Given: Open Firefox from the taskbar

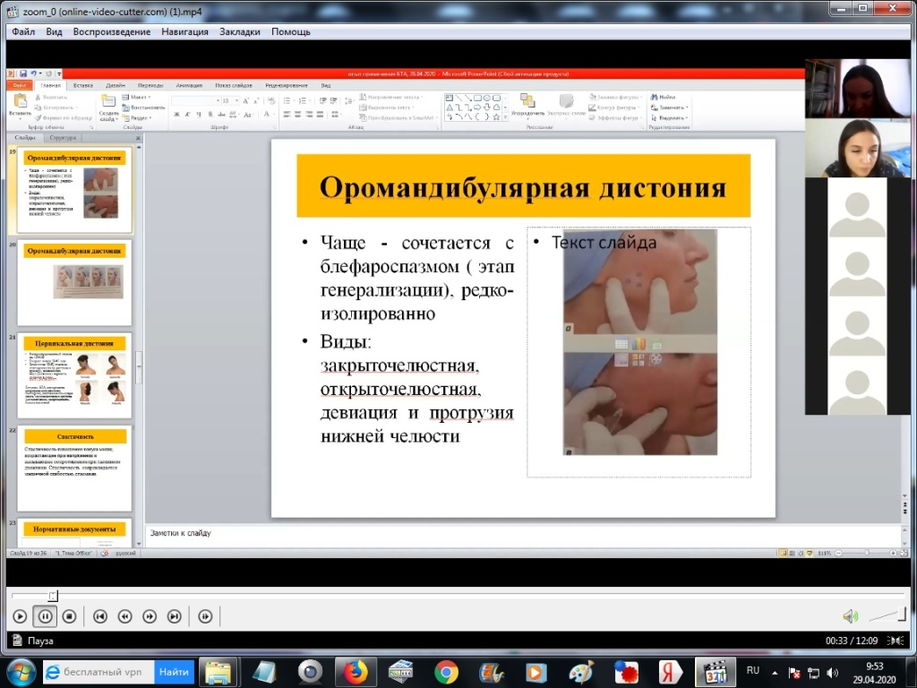Looking at the screenshot, I should pos(354,672).
